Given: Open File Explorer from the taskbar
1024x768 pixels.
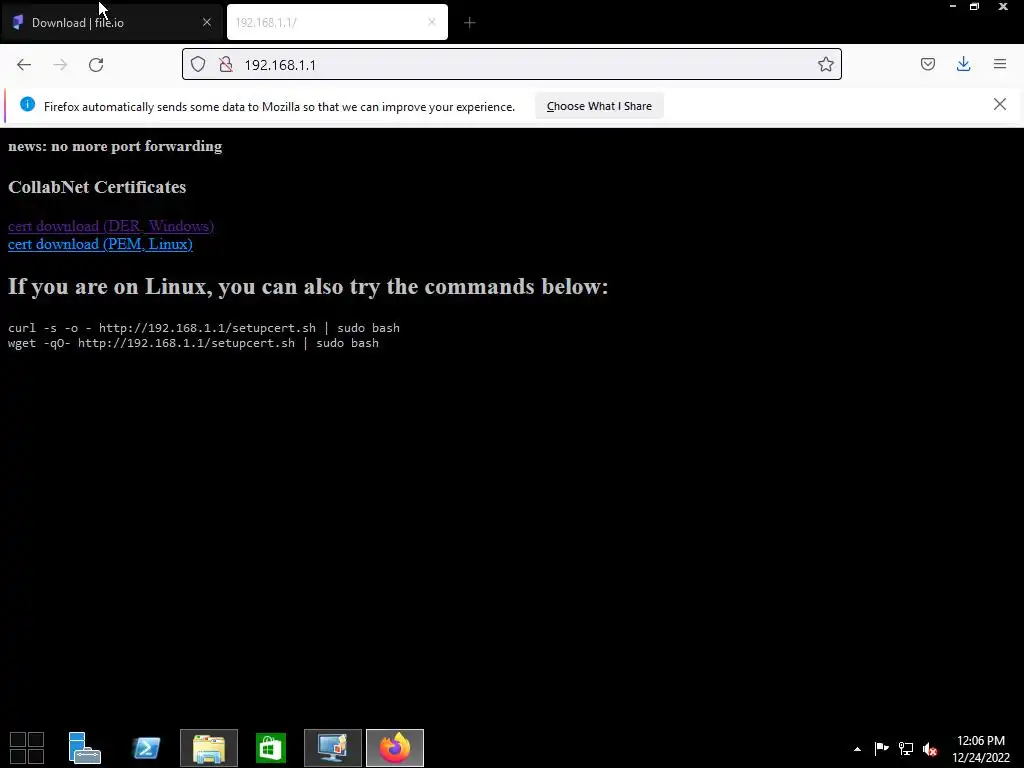Looking at the screenshot, I should [209, 748].
